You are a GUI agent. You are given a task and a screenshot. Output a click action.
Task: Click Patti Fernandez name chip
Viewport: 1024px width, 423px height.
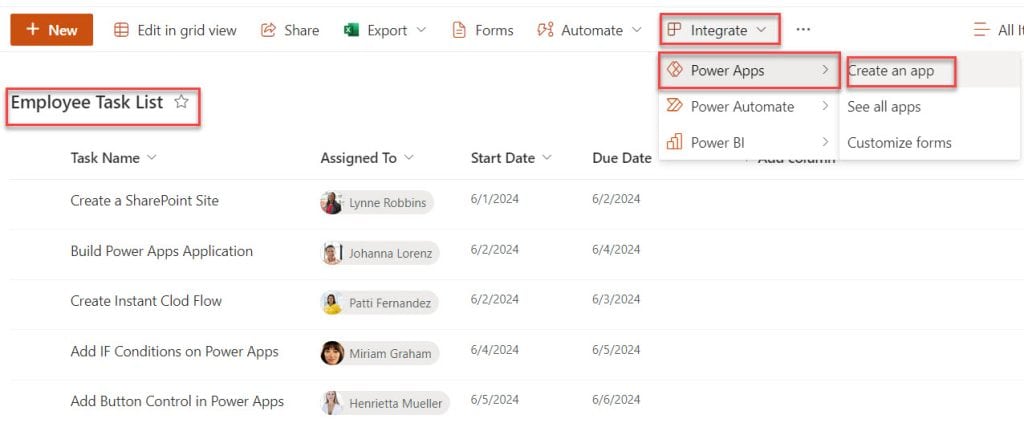[379, 303]
